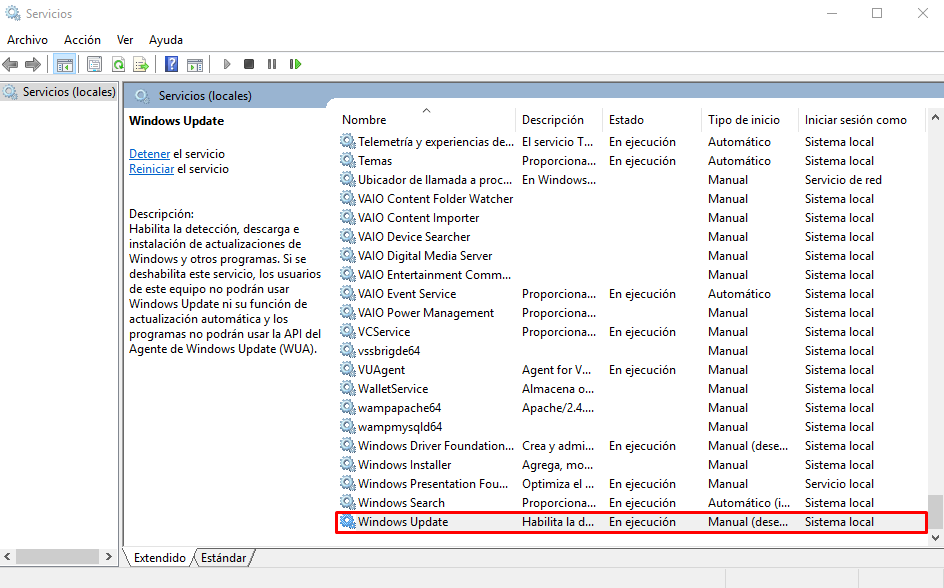944x588 pixels.
Task: Sort by the Descripción column header
Action: [559, 120]
